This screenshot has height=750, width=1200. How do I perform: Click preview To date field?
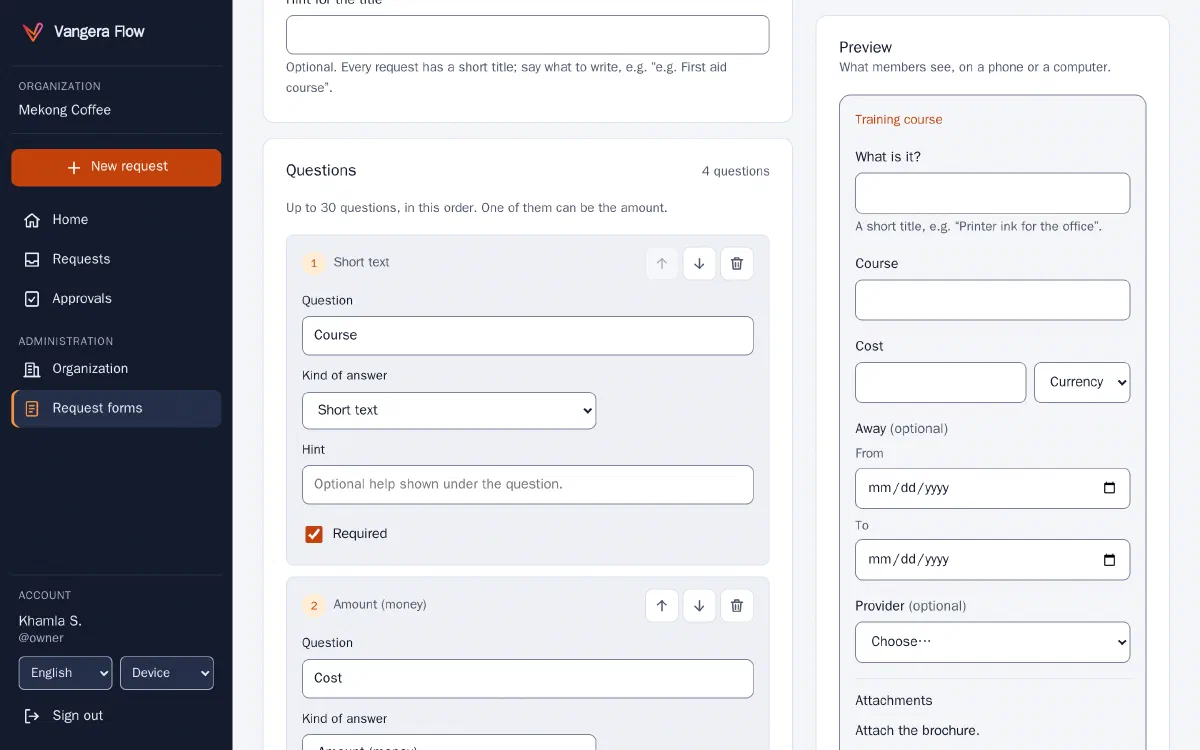[x=992, y=560]
